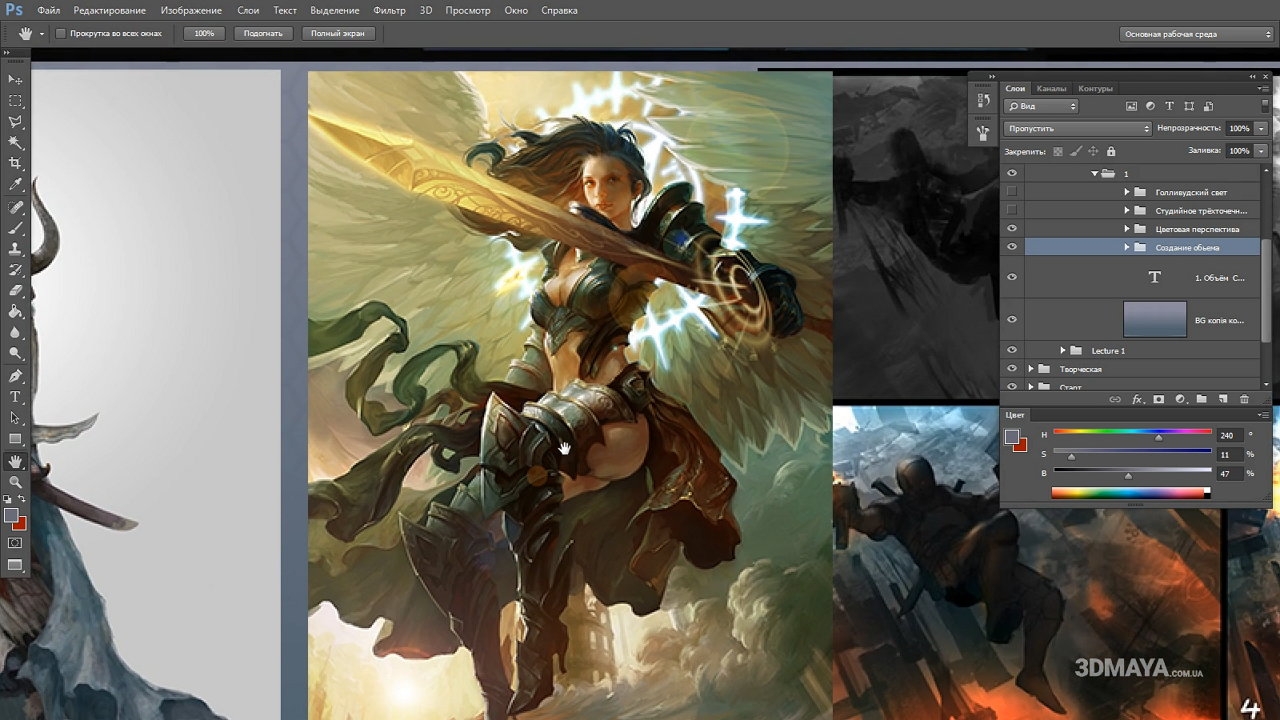Select the Rectangular Marquee tool

tap(15, 101)
